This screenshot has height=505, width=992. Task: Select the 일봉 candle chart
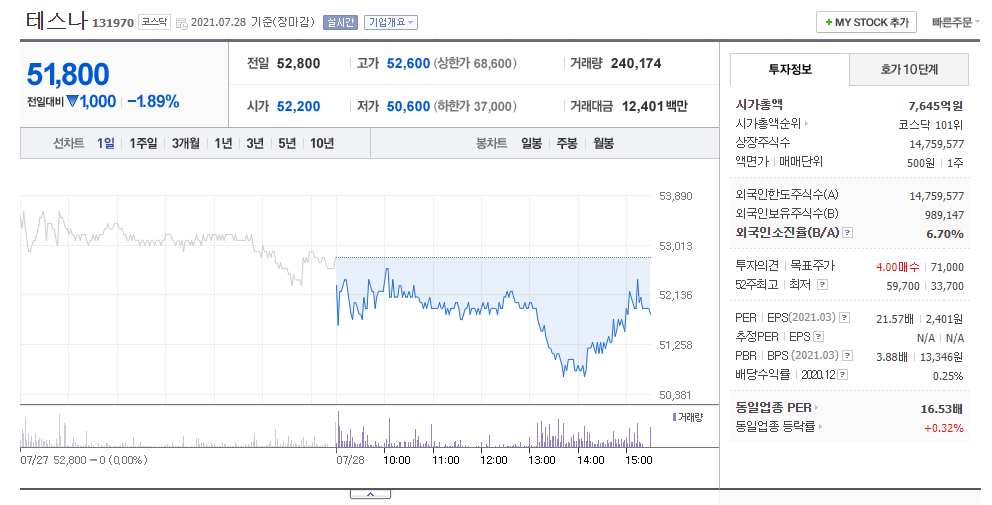click(x=531, y=144)
